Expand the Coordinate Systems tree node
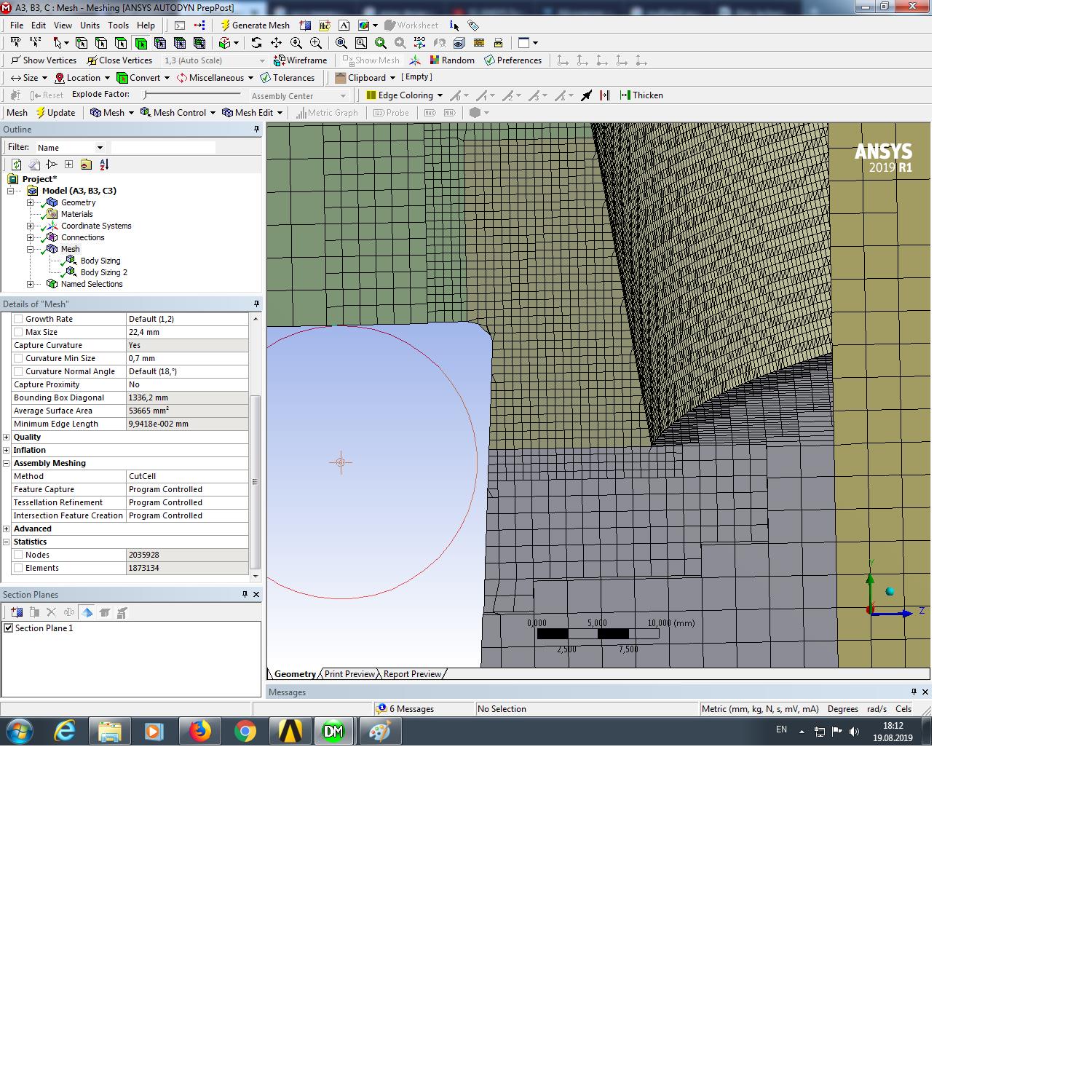 (x=31, y=226)
